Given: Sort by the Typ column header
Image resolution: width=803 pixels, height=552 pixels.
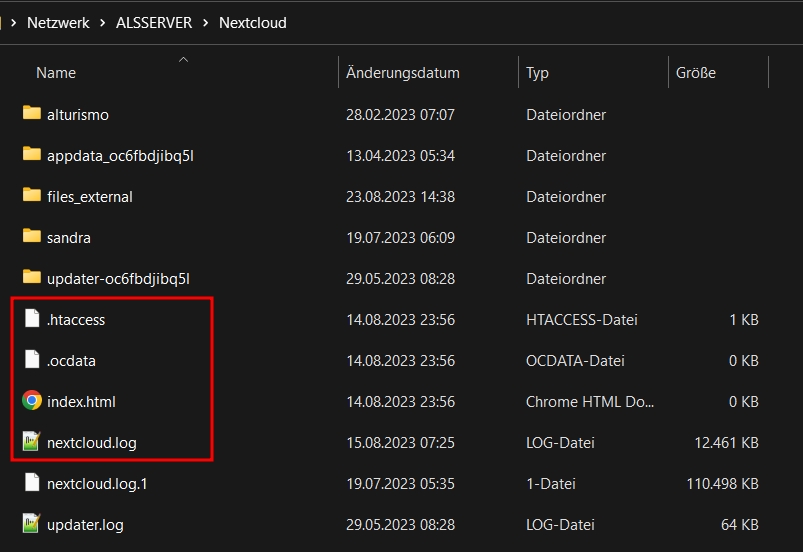Looking at the screenshot, I should pos(537,73).
